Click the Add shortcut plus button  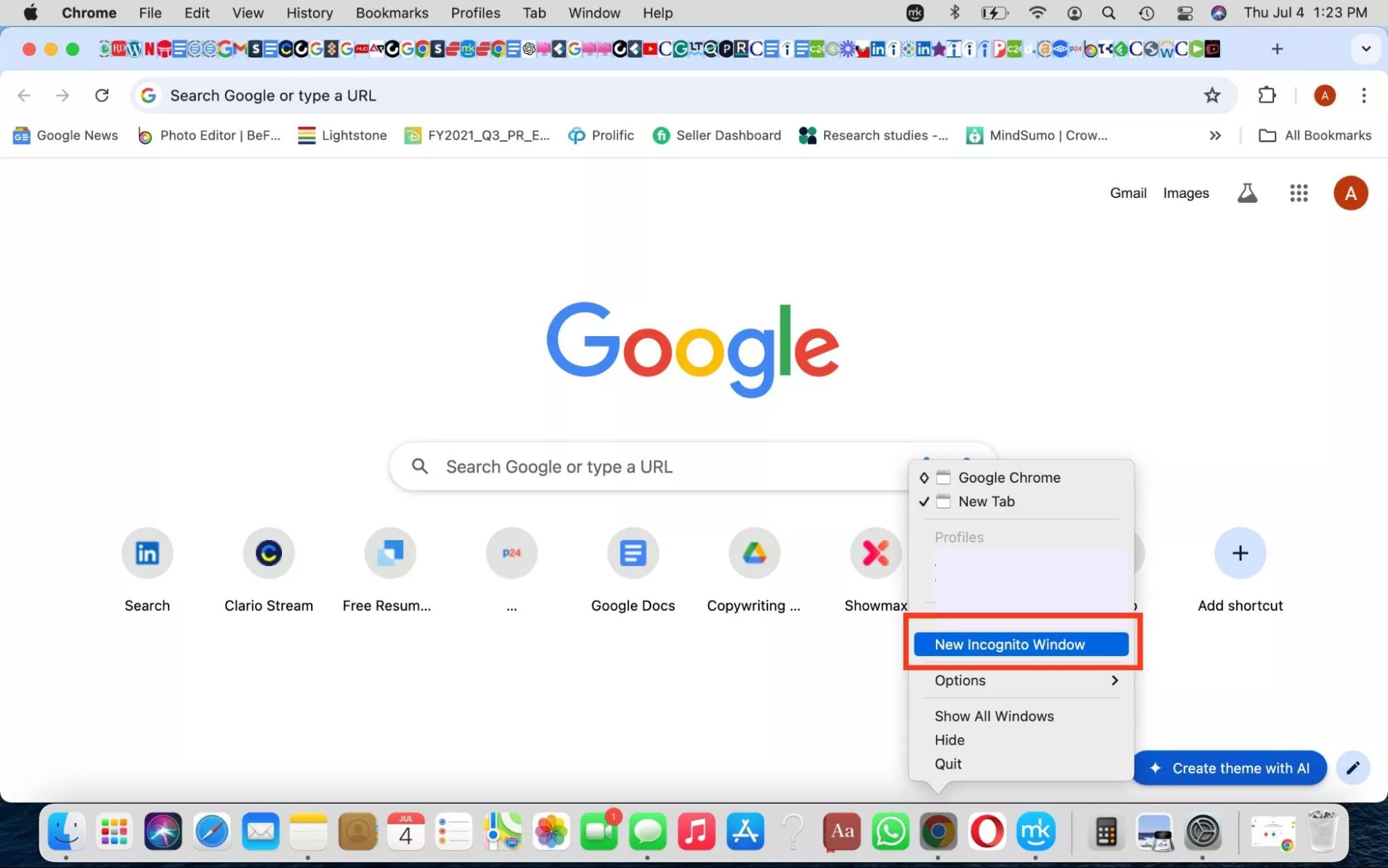(x=1239, y=553)
